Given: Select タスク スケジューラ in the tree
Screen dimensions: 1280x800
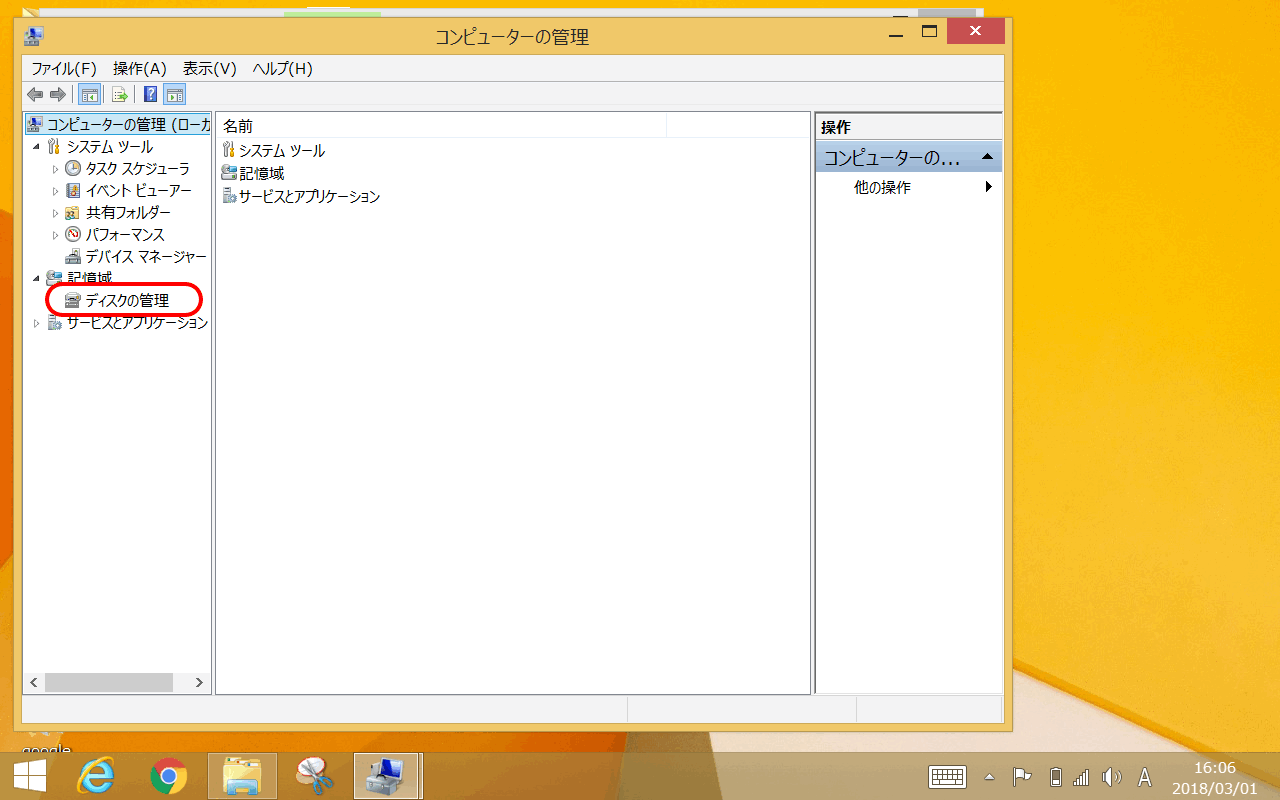Looking at the screenshot, I should [x=137, y=168].
